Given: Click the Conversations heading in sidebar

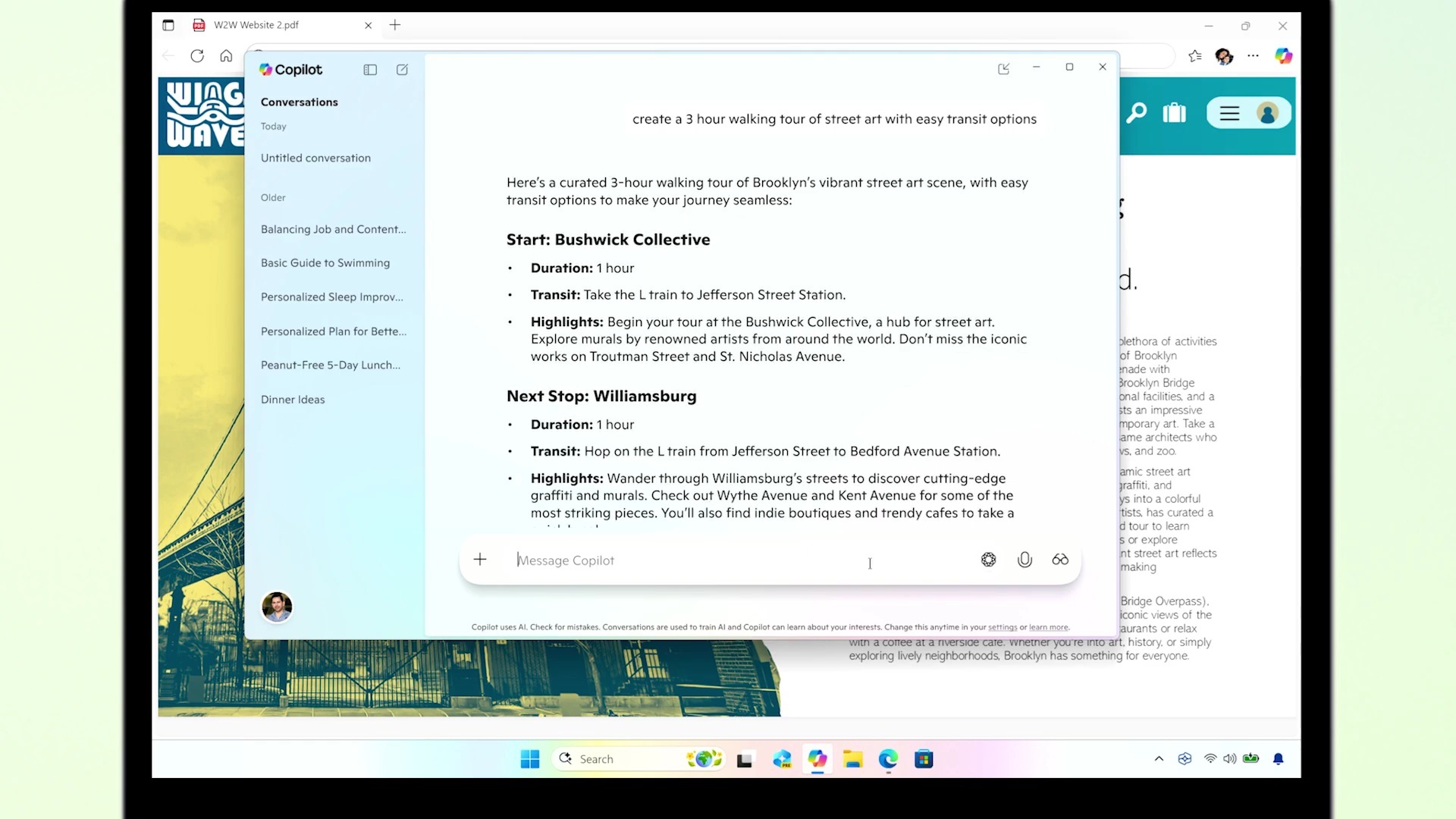Looking at the screenshot, I should tap(300, 102).
